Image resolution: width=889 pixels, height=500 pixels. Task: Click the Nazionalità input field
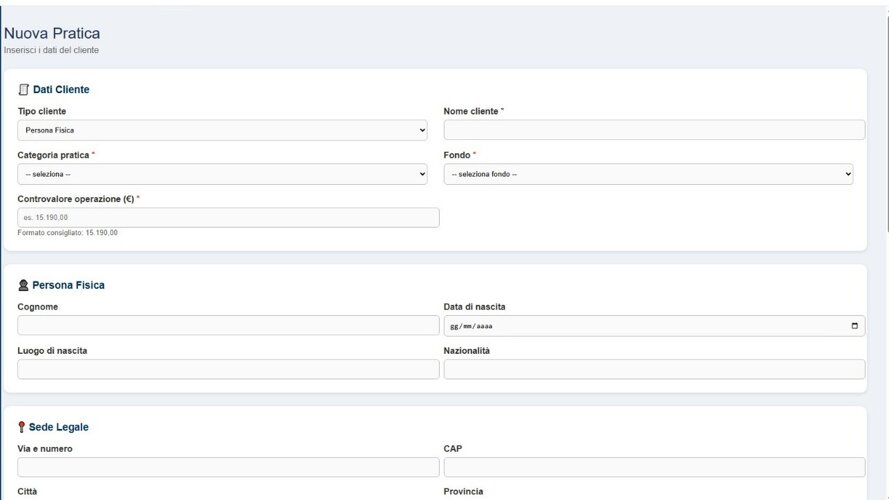tap(654, 369)
